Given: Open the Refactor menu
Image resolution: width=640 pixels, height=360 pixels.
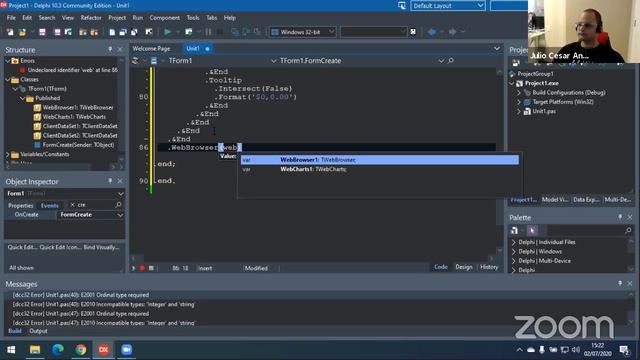Looking at the screenshot, I should coord(91,18).
